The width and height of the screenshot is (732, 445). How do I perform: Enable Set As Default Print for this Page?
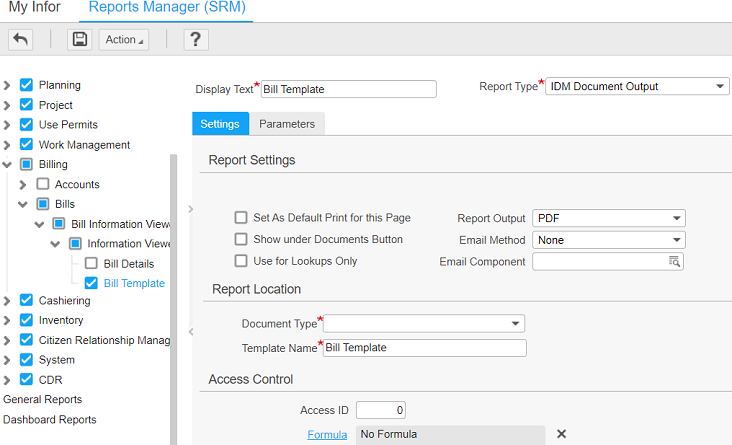[x=241, y=218]
